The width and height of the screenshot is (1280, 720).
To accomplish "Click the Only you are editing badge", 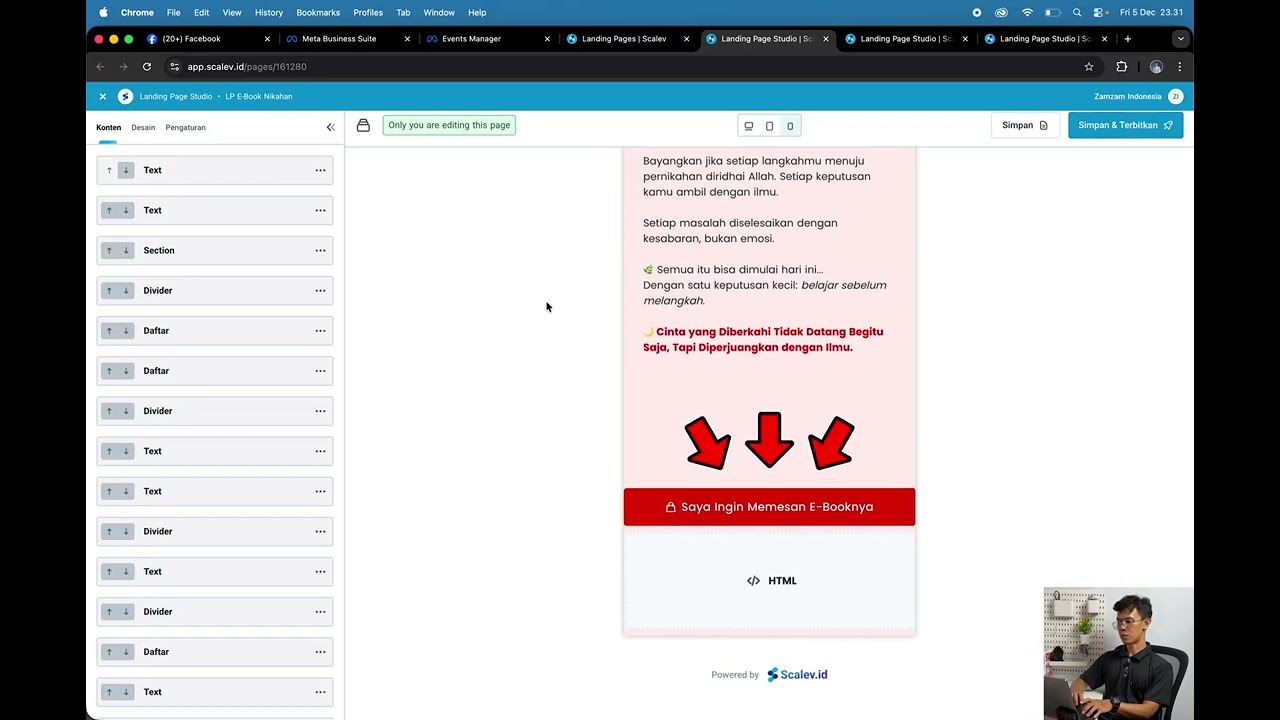I will click(x=449, y=125).
